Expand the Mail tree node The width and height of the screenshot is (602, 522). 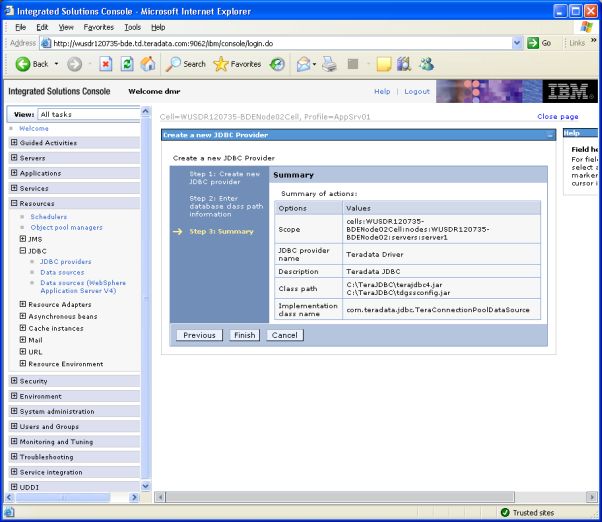point(23,340)
